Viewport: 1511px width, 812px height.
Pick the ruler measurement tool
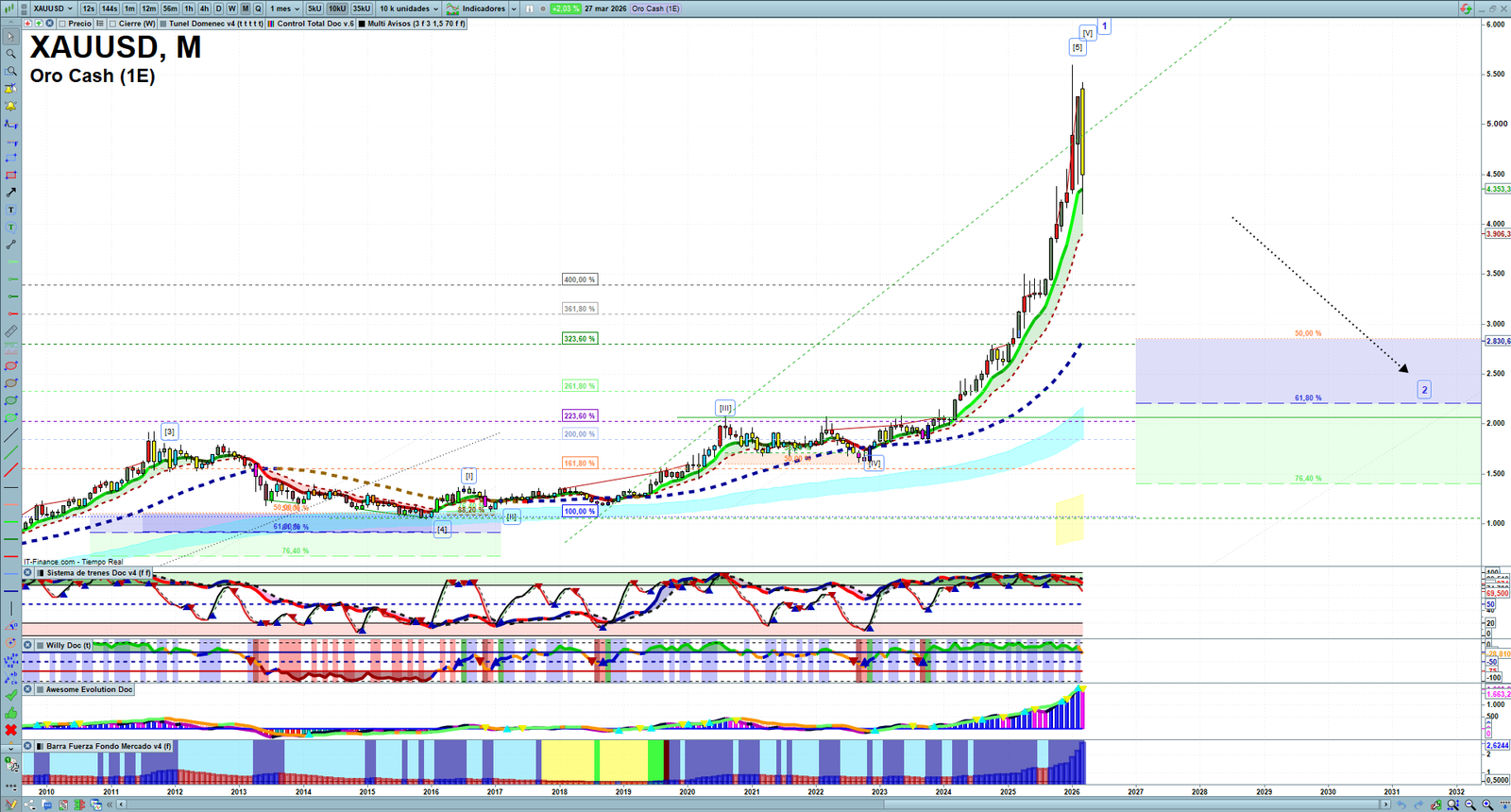click(10, 331)
